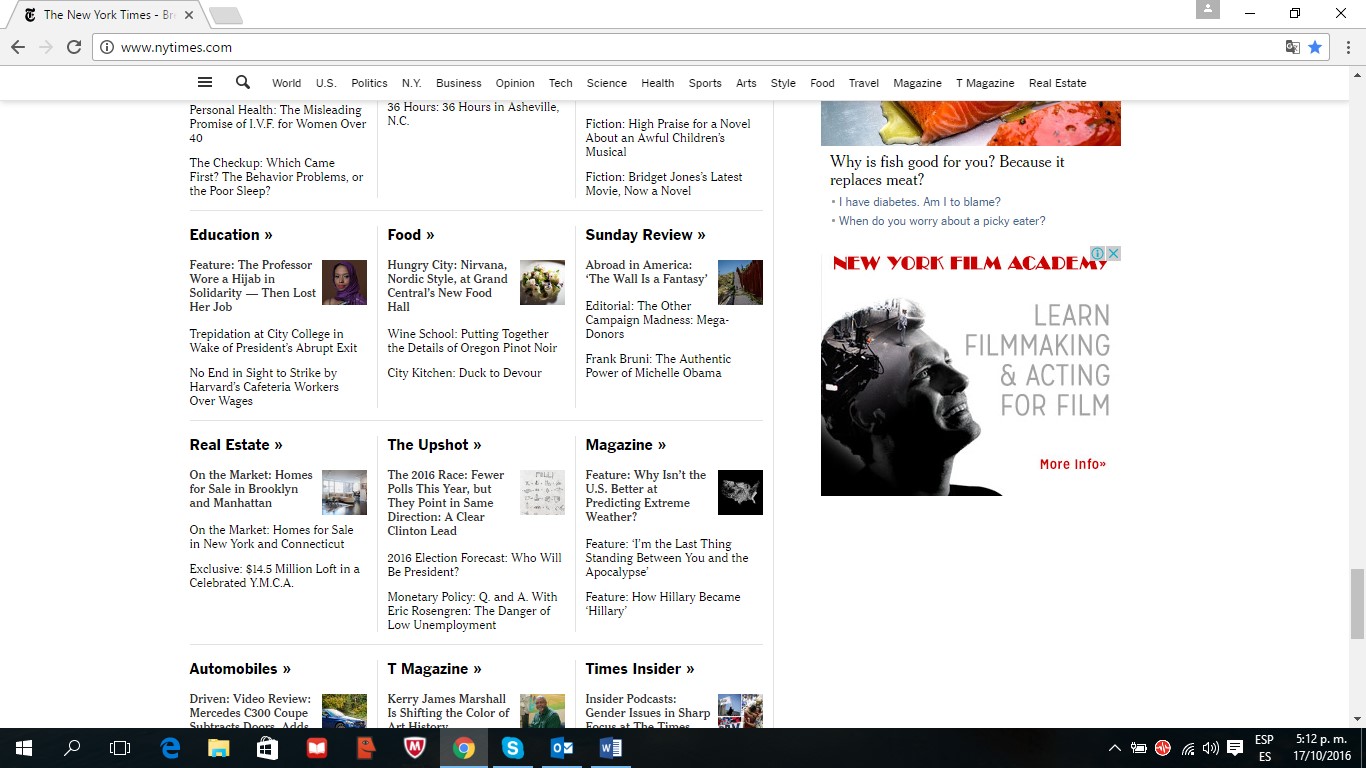The width and height of the screenshot is (1366, 768).
Task: Open the volume control in tray
Action: (x=1210, y=748)
